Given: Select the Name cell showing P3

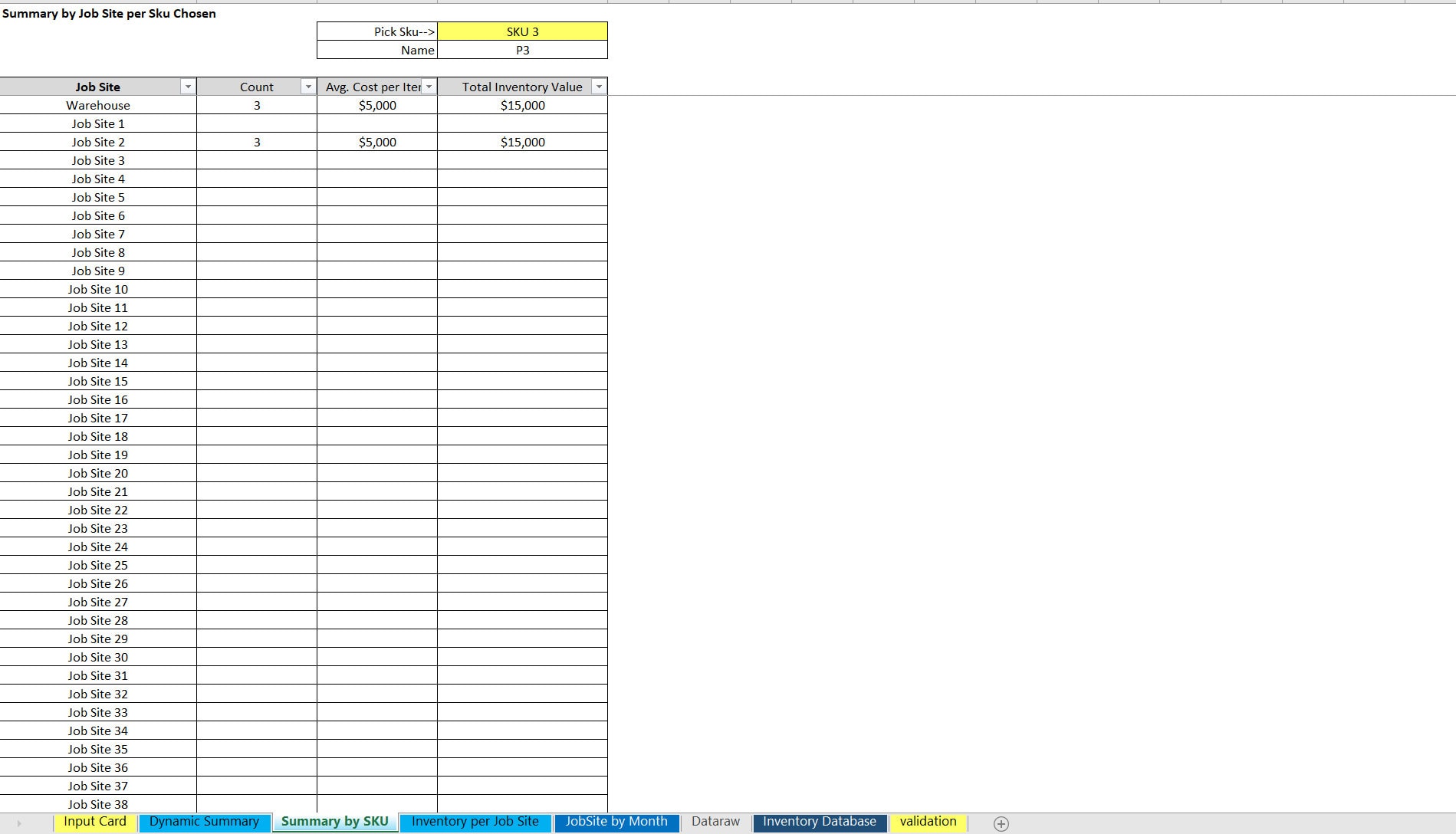Looking at the screenshot, I should click(521, 50).
